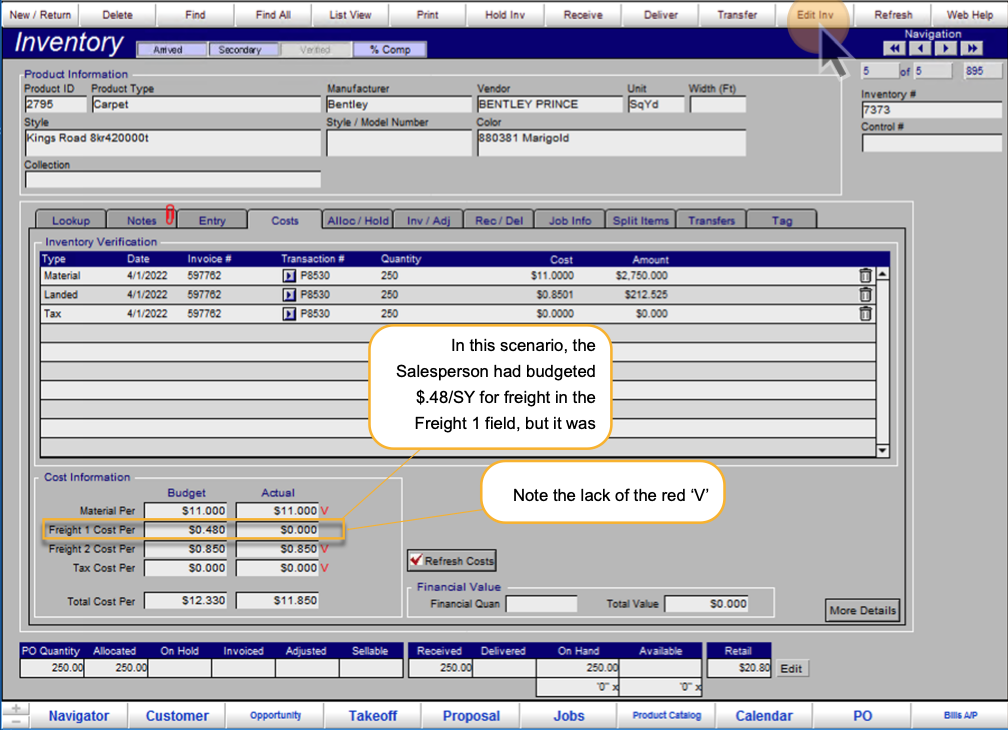
Task: Click the trash icon on Landed row
Action: click(x=865, y=294)
